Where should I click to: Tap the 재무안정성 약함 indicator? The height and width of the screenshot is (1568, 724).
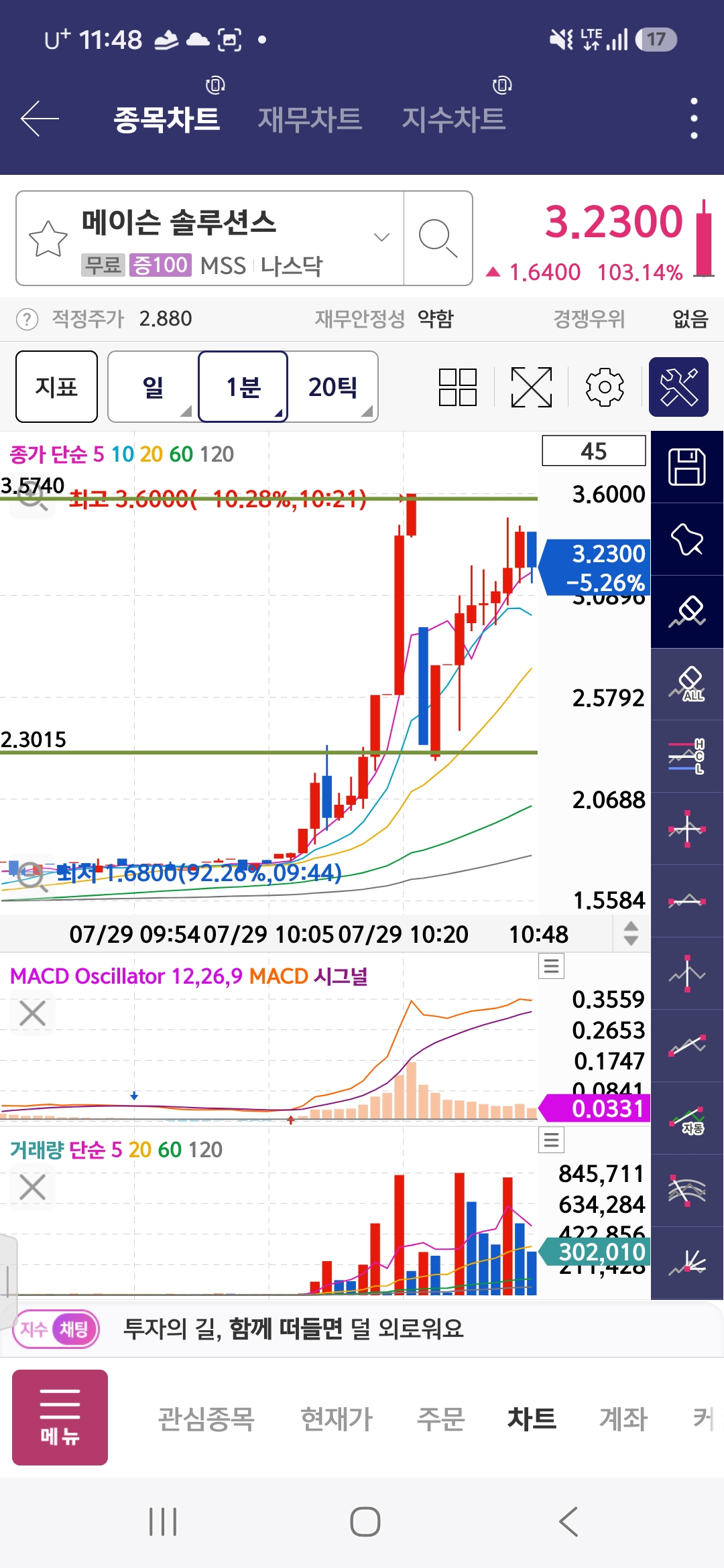(x=384, y=319)
